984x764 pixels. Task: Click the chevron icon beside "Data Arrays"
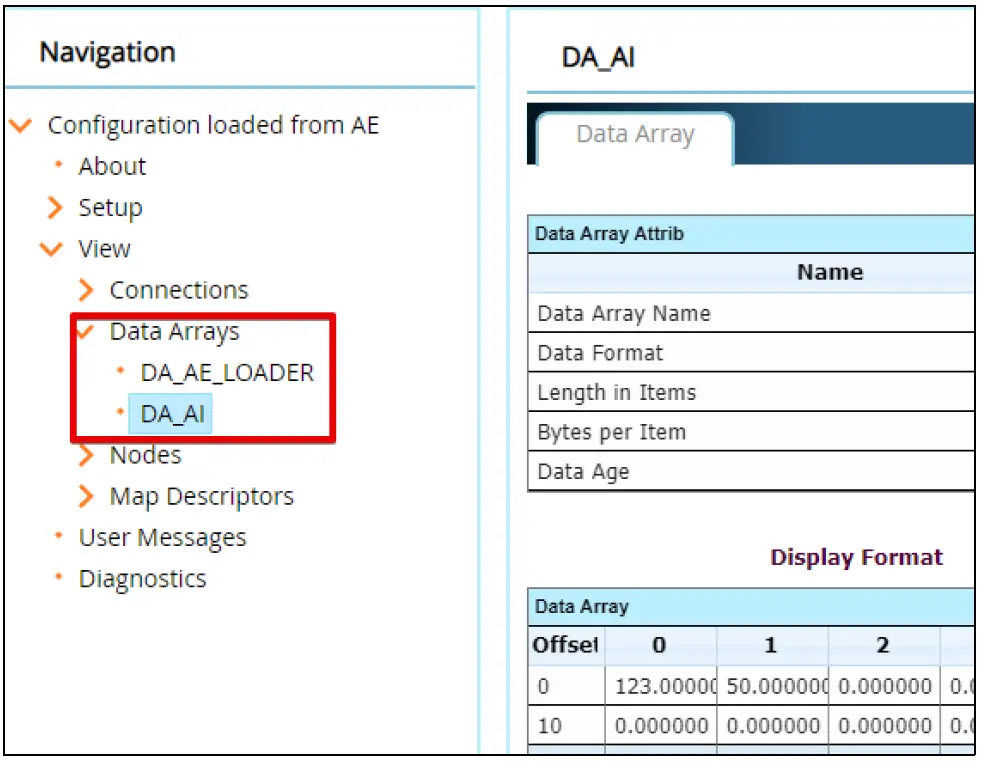click(88, 331)
